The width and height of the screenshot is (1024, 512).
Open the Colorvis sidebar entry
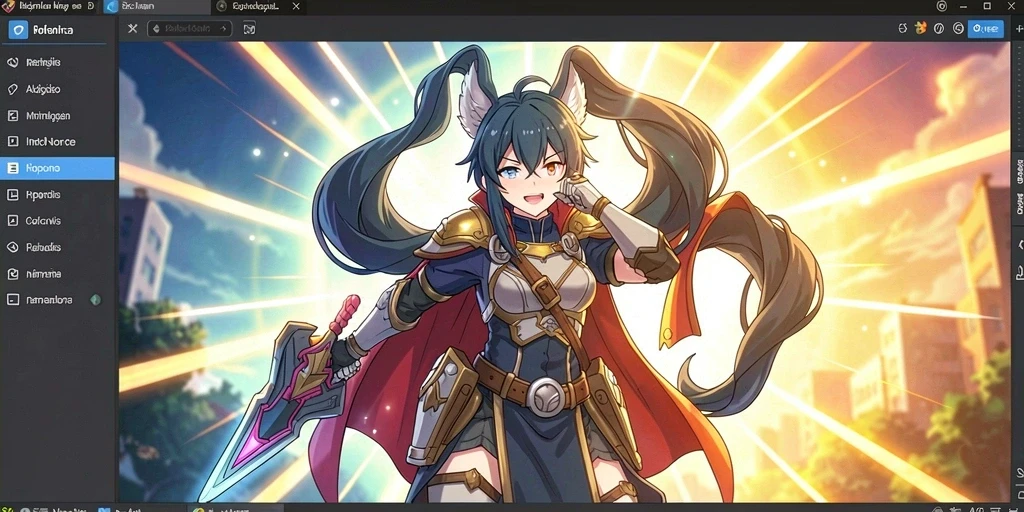pos(57,221)
